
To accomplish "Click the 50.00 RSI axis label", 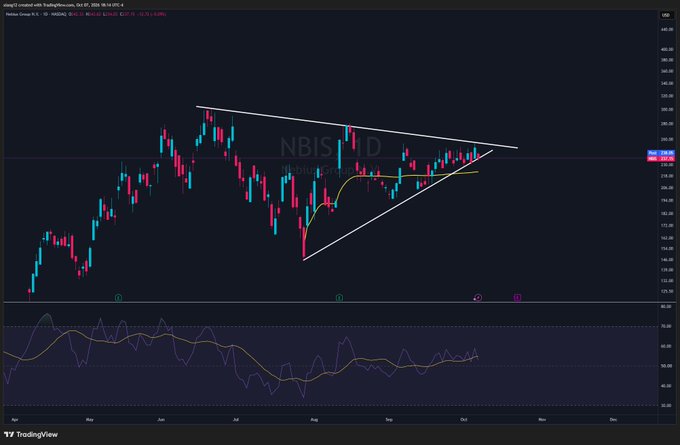I will (x=666, y=366).
